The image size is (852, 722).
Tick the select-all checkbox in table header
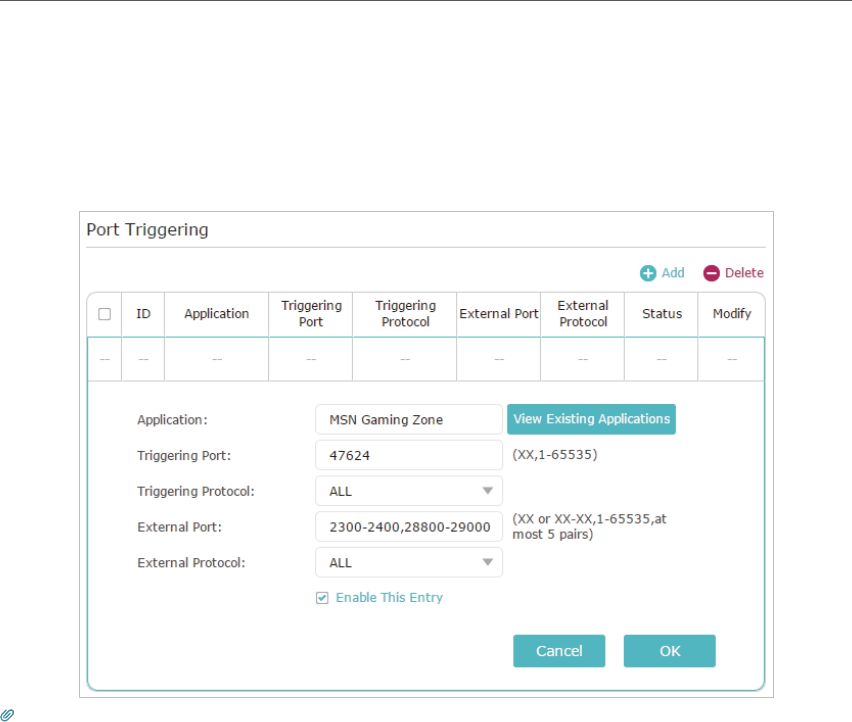[104, 314]
